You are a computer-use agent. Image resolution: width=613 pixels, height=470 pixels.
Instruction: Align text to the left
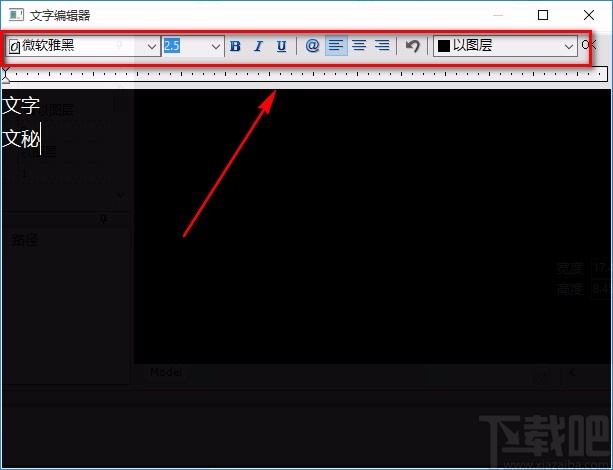(x=336, y=46)
